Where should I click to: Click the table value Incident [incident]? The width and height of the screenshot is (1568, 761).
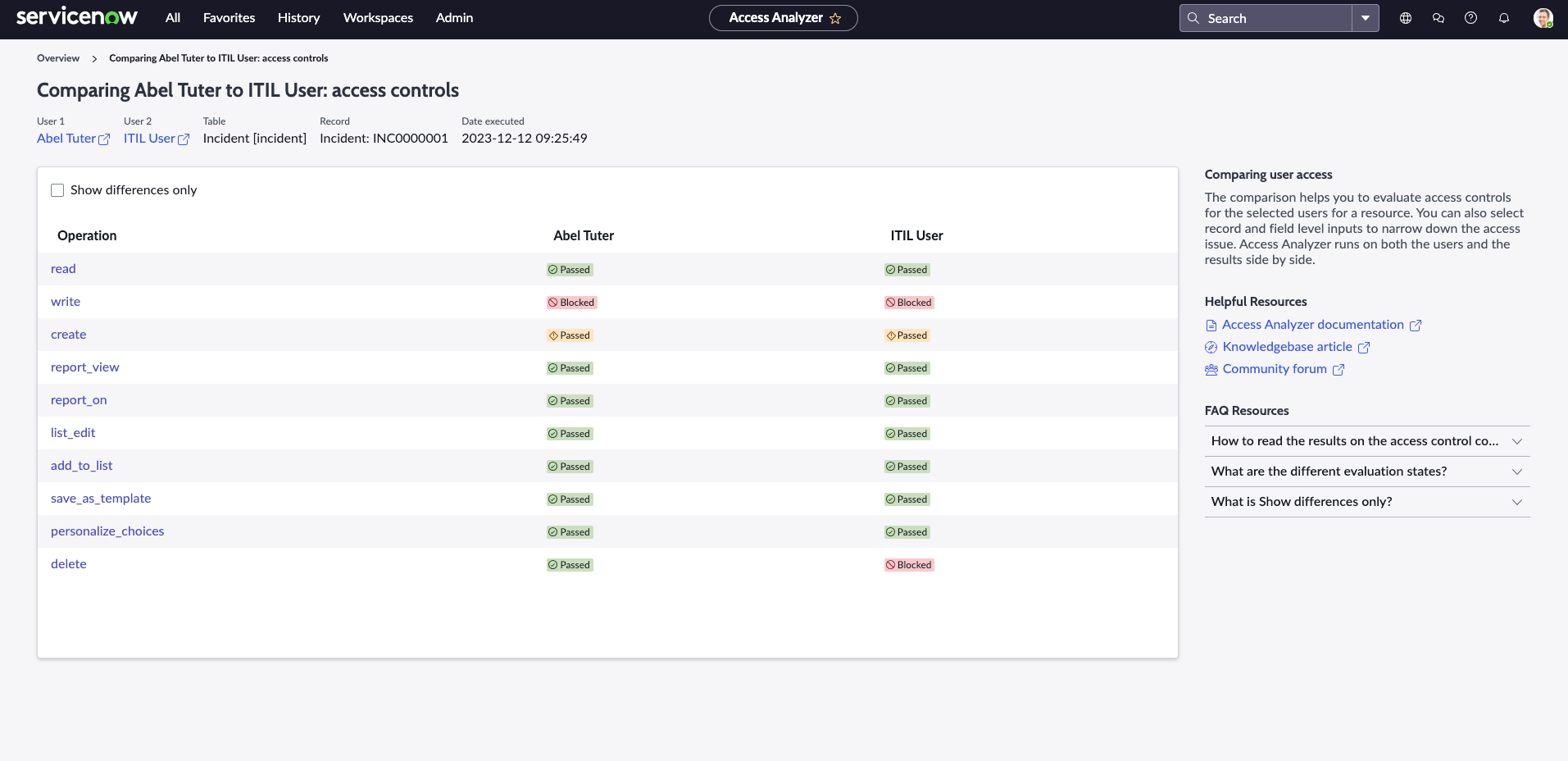255,139
